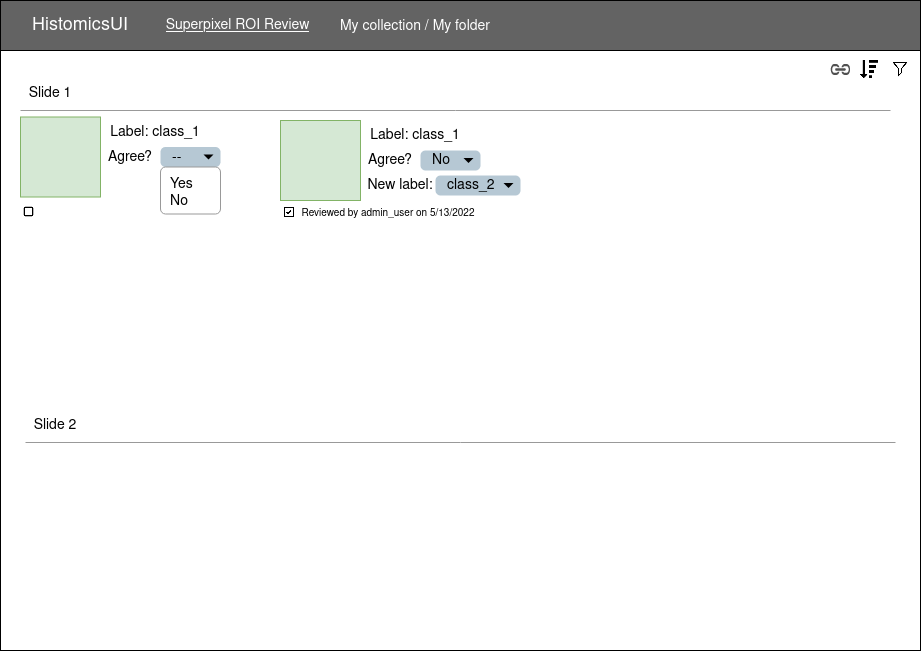The image size is (921, 651).
Task: Select the first green ROI thumbnail
Action: click(x=60, y=157)
